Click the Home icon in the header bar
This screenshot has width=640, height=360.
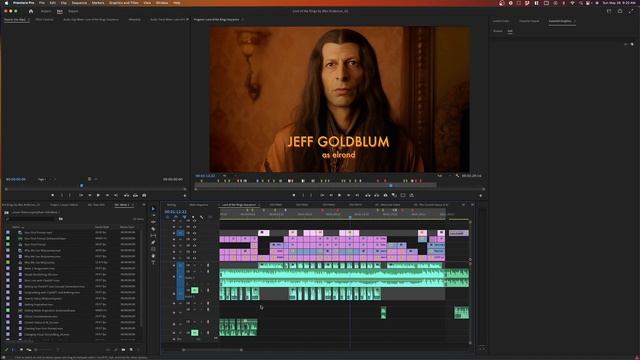[31, 11]
